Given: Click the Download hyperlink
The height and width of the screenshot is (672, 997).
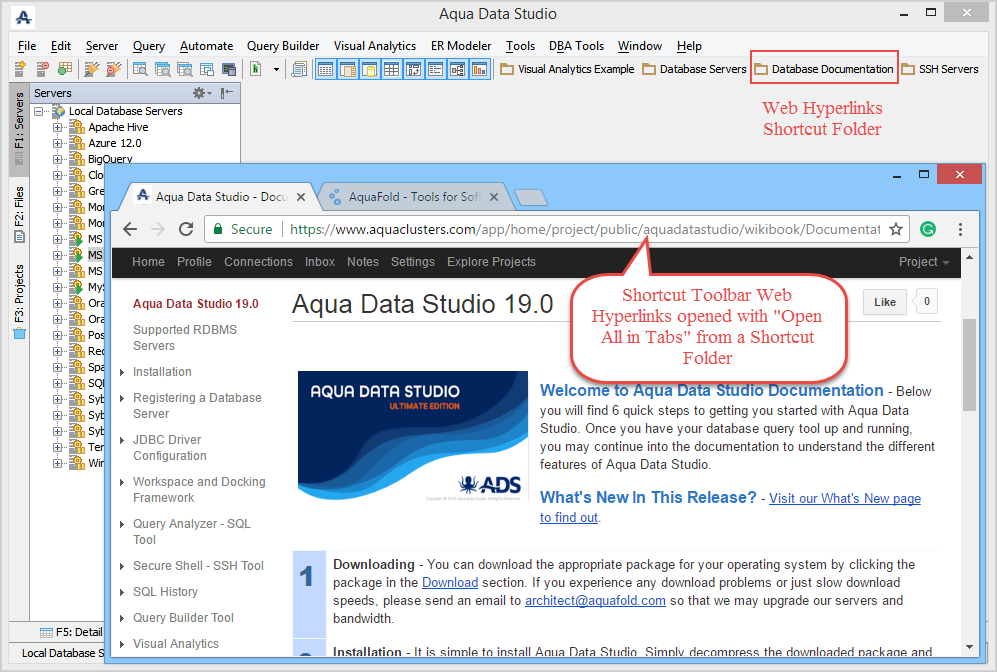Looking at the screenshot, I should 450,582.
